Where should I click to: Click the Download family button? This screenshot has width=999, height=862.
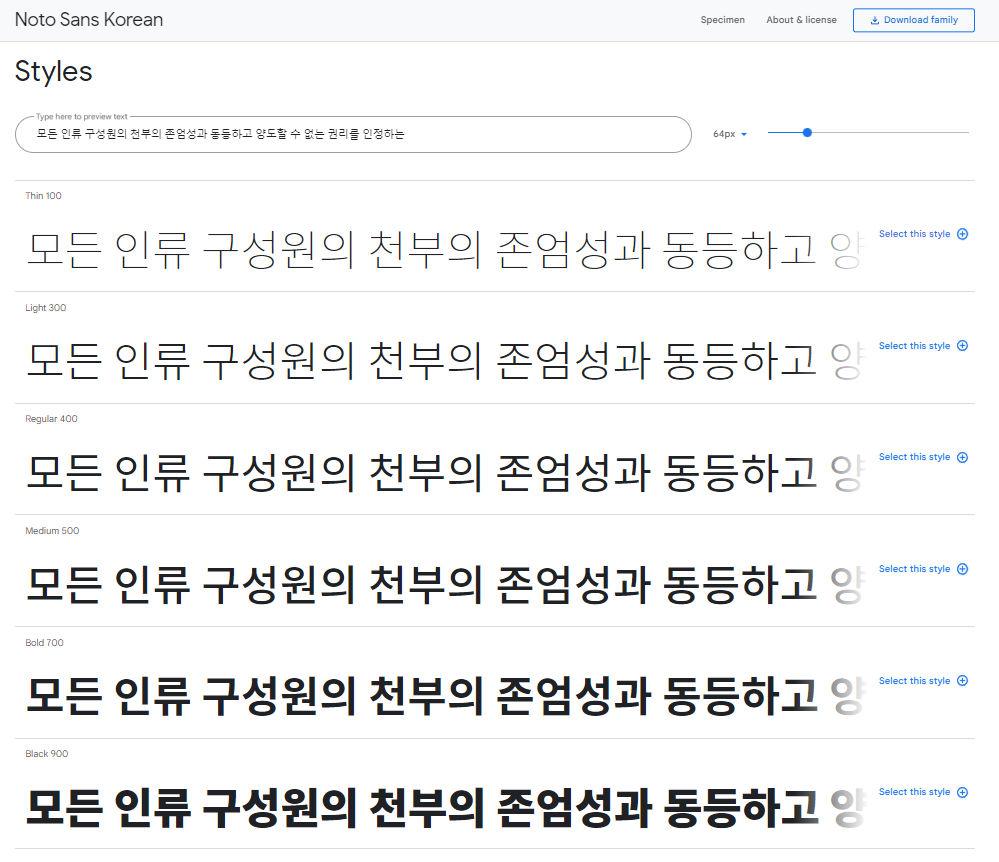click(x=914, y=20)
